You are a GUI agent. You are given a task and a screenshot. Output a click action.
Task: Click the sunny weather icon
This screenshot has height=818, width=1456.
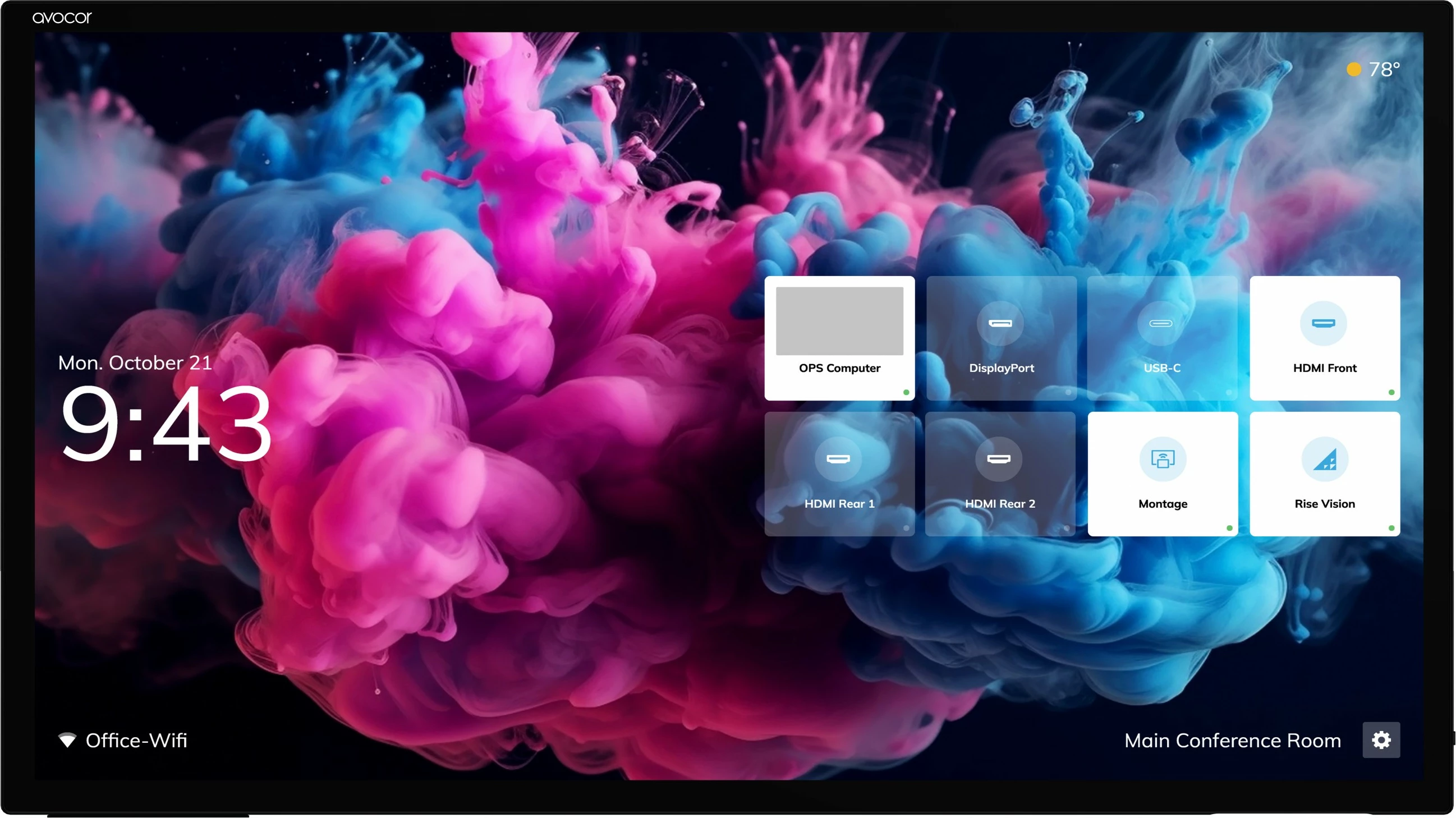(1353, 69)
